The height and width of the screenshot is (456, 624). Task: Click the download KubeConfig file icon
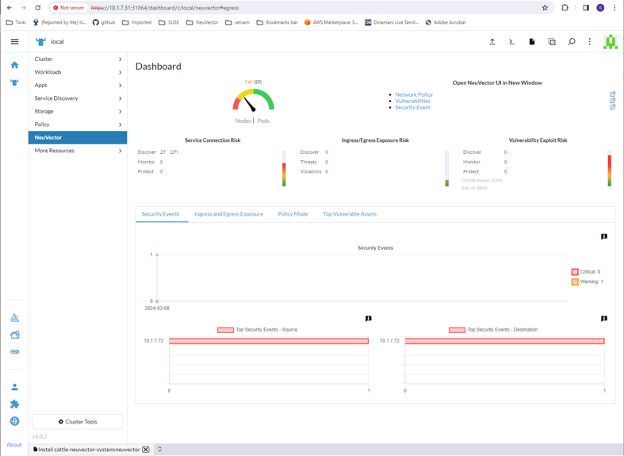point(532,42)
